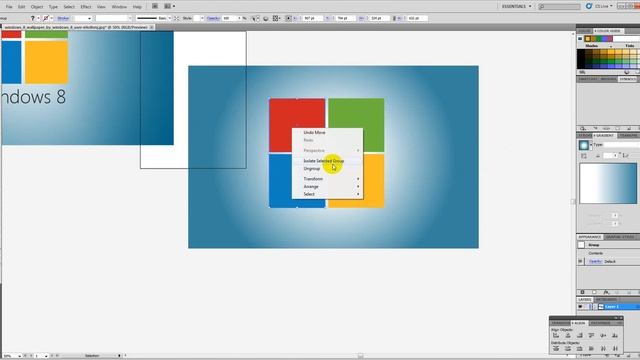Toggle visibility of Opacity appearance row
This screenshot has width=640, height=360.
581,261
